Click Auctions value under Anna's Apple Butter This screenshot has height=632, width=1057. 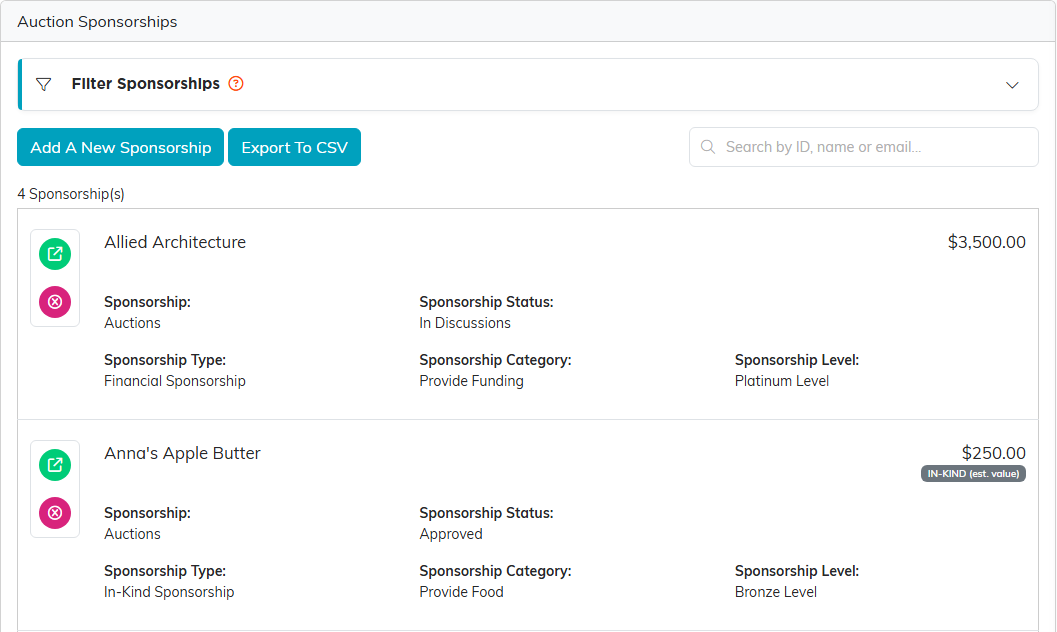pyautogui.click(x=132, y=534)
